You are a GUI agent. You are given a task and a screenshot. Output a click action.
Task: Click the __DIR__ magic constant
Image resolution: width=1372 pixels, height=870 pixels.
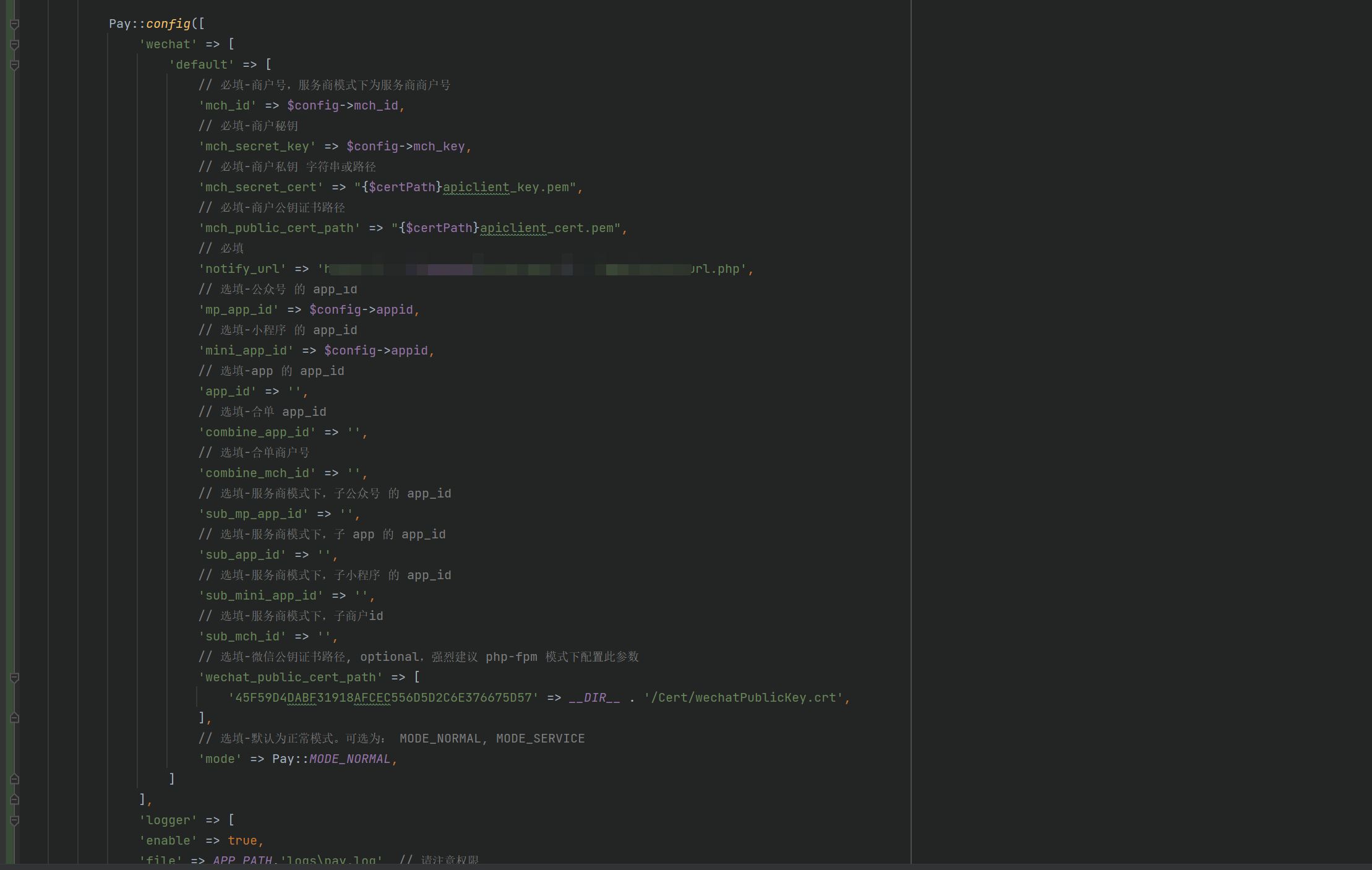tap(595, 697)
